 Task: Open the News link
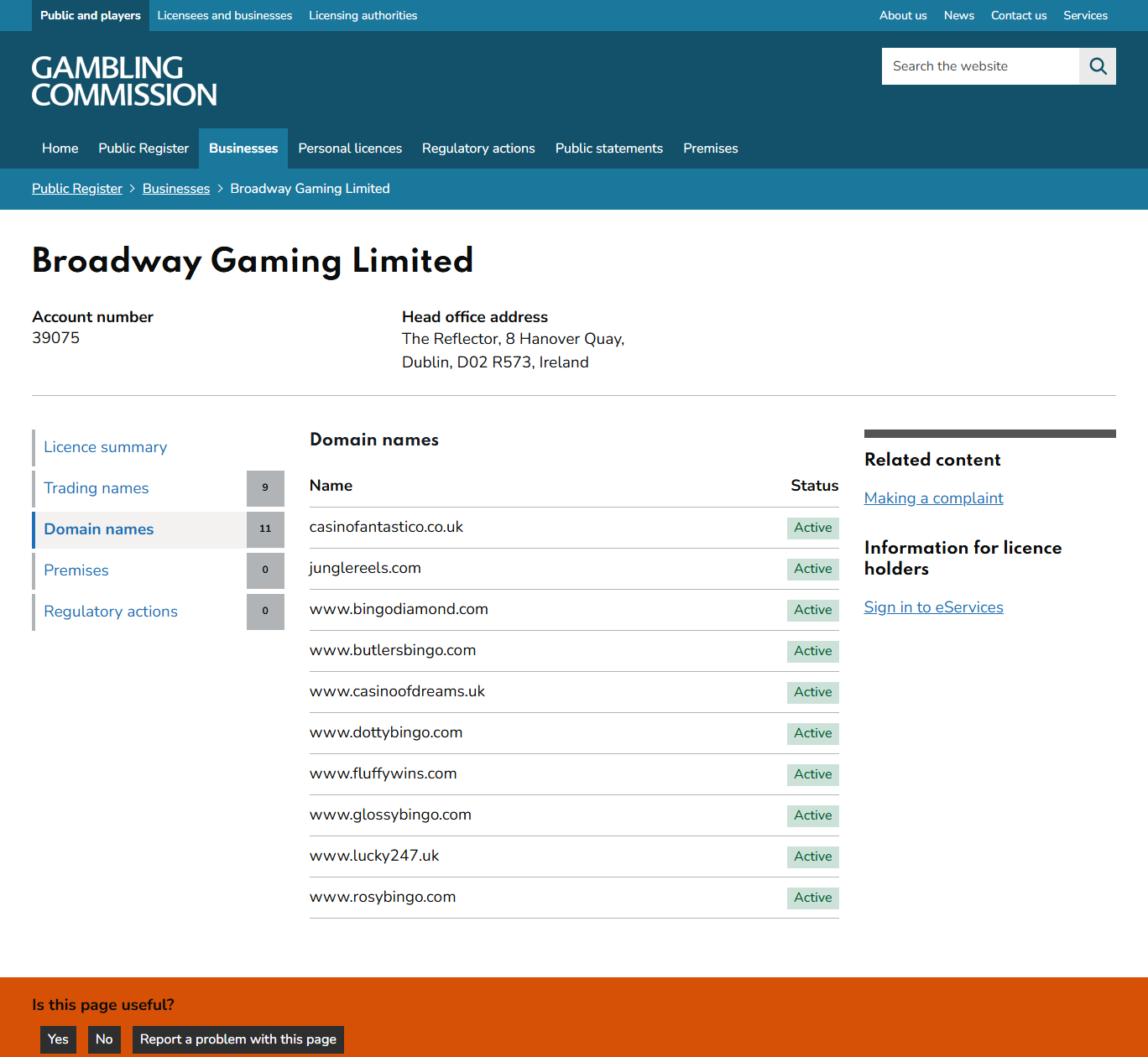point(959,15)
